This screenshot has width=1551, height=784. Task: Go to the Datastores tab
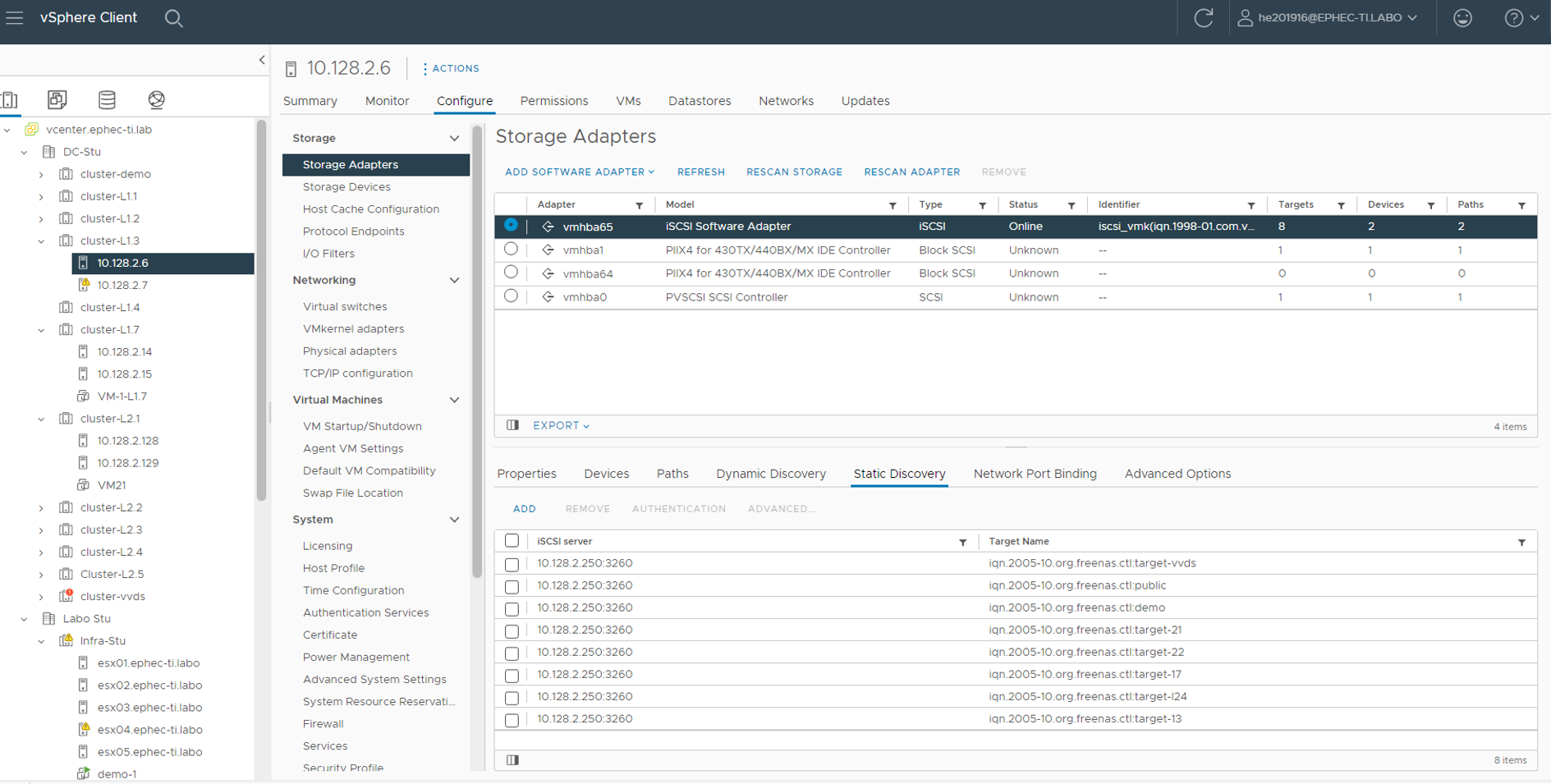tap(700, 101)
